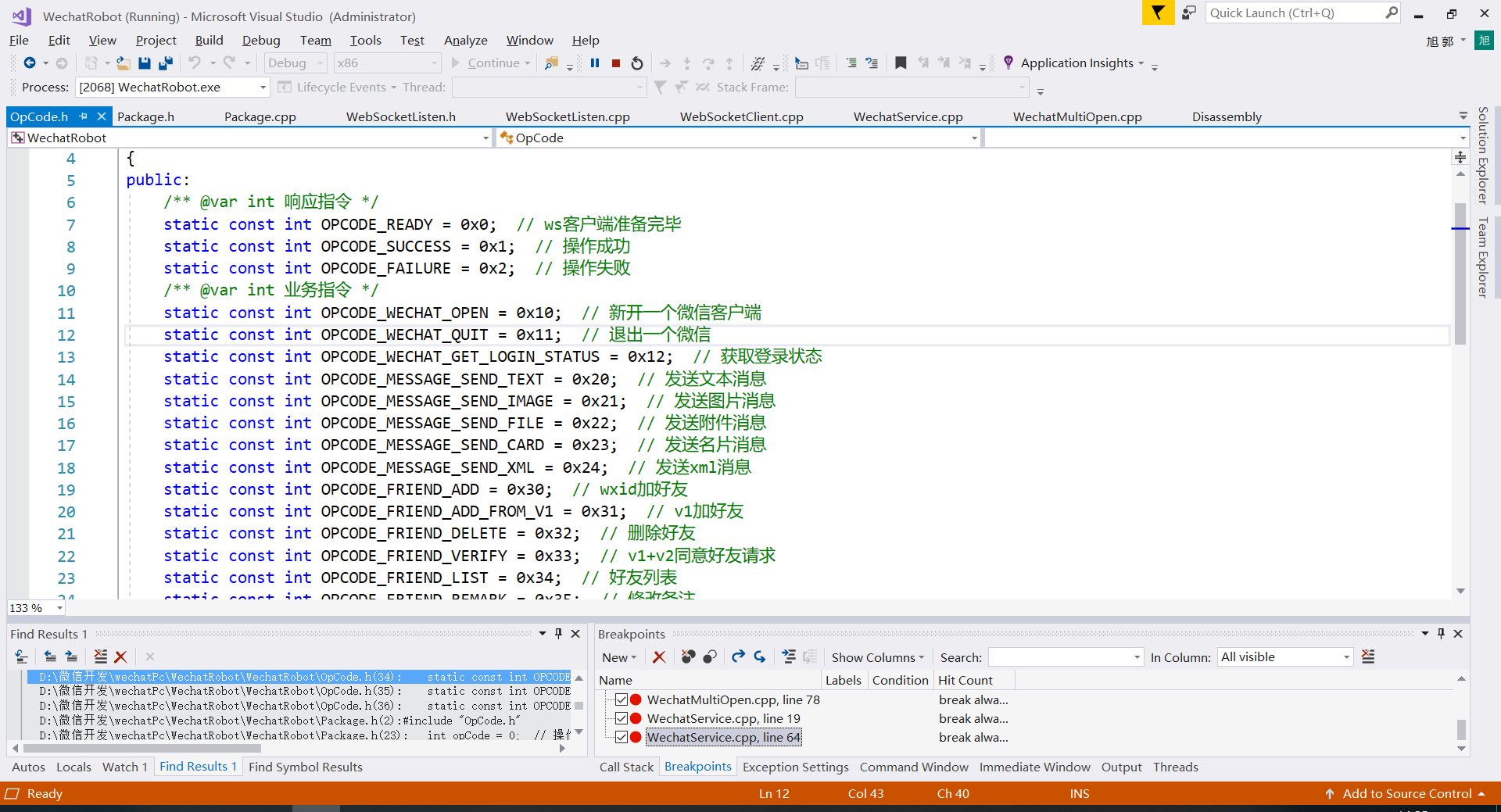
Task: Open the Solution Explorer side panel
Action: pyautogui.click(x=1483, y=155)
